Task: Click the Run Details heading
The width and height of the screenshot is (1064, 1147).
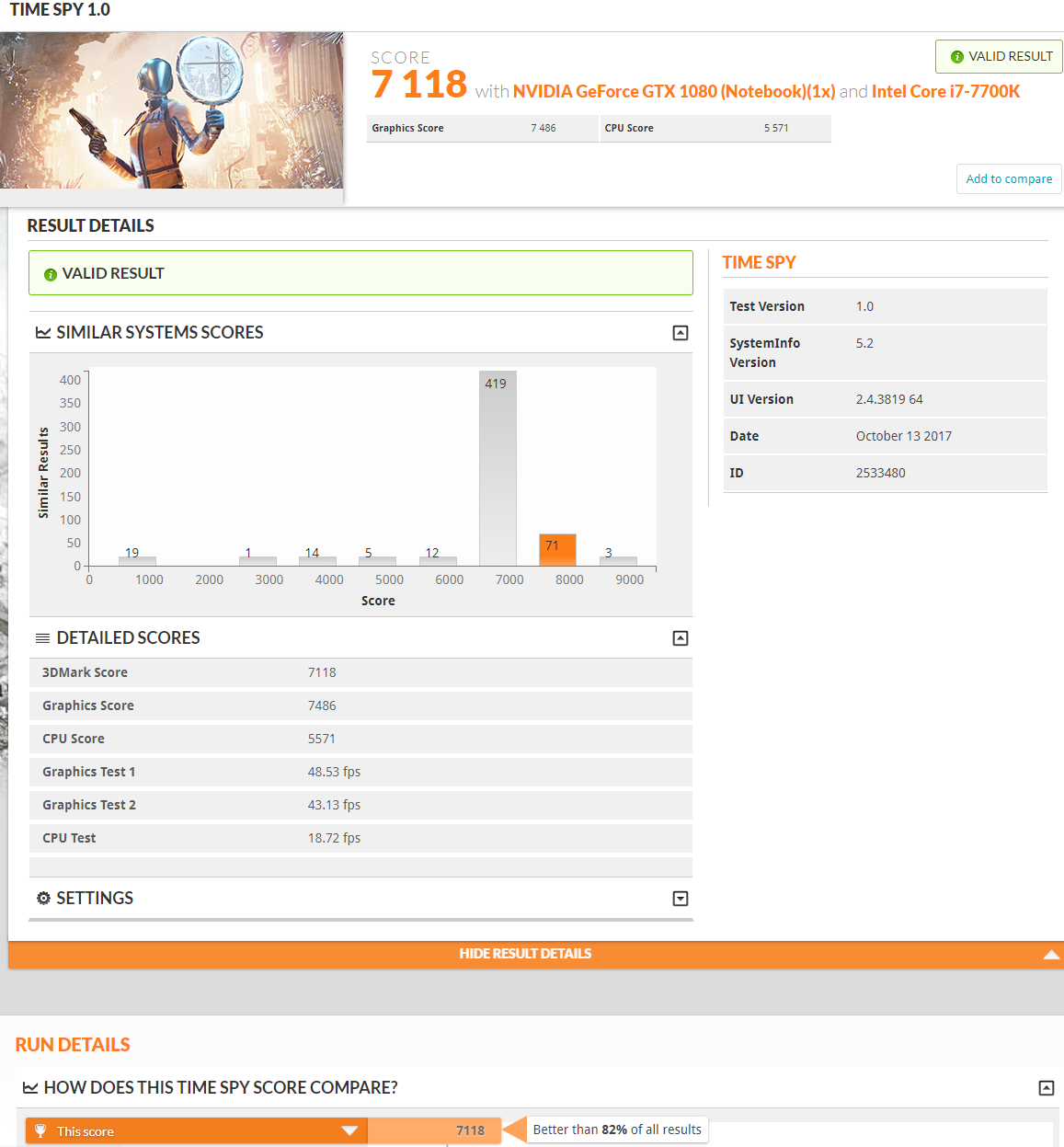Action: [73, 1045]
